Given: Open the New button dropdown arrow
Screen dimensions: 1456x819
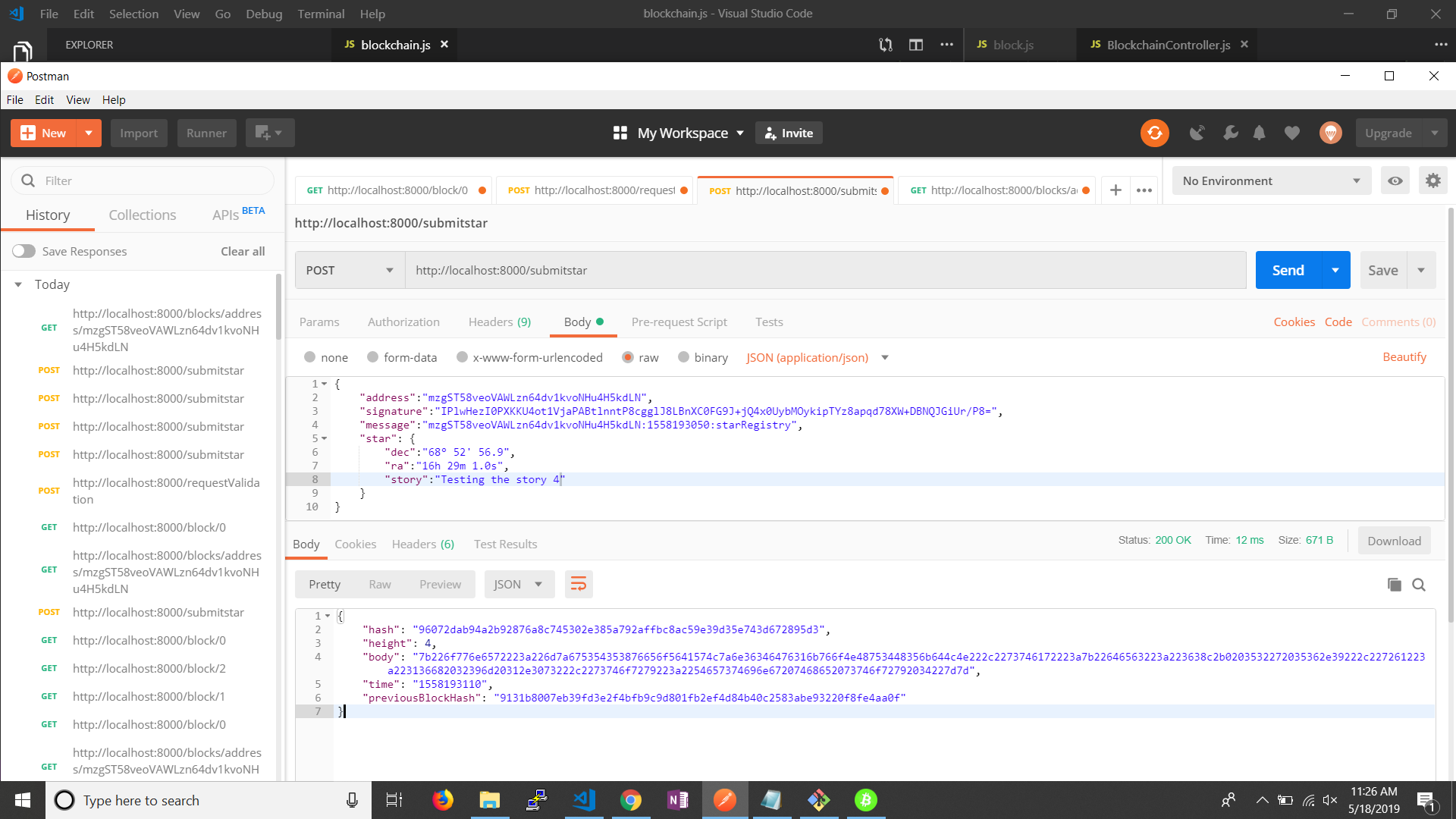Looking at the screenshot, I should click(89, 133).
